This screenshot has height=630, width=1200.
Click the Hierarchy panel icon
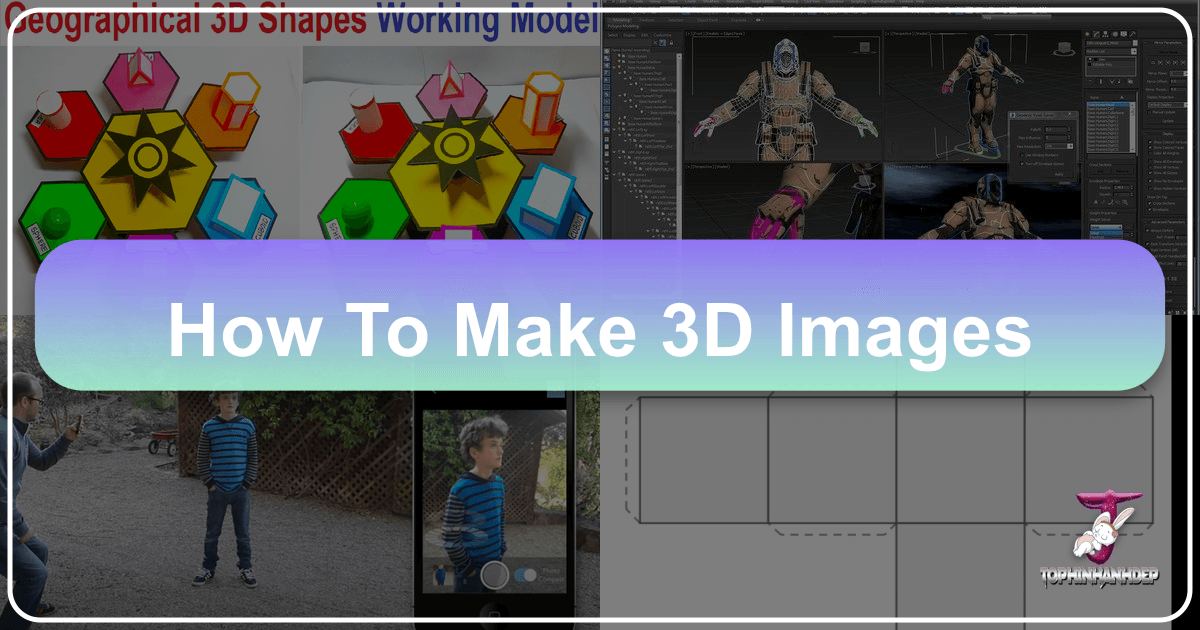point(1106,33)
